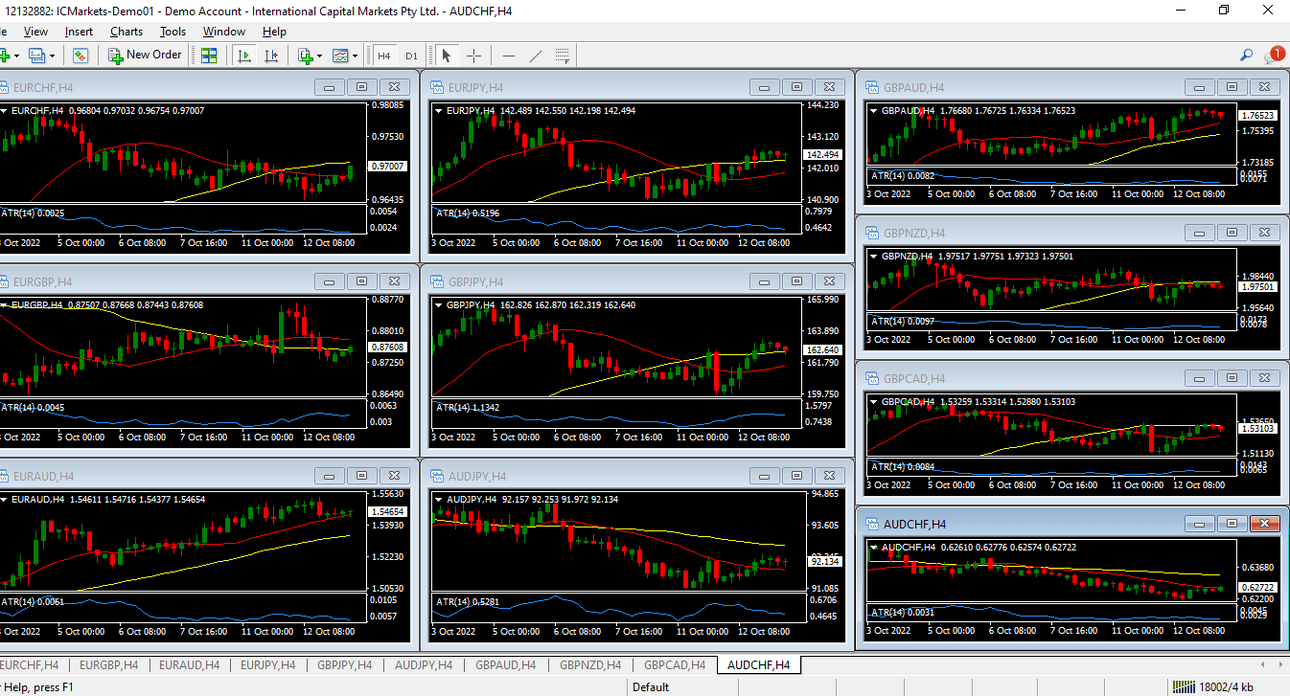Expand the Profiles dropdown arrow
Viewport: 1290px width, 696px height.
point(51,55)
